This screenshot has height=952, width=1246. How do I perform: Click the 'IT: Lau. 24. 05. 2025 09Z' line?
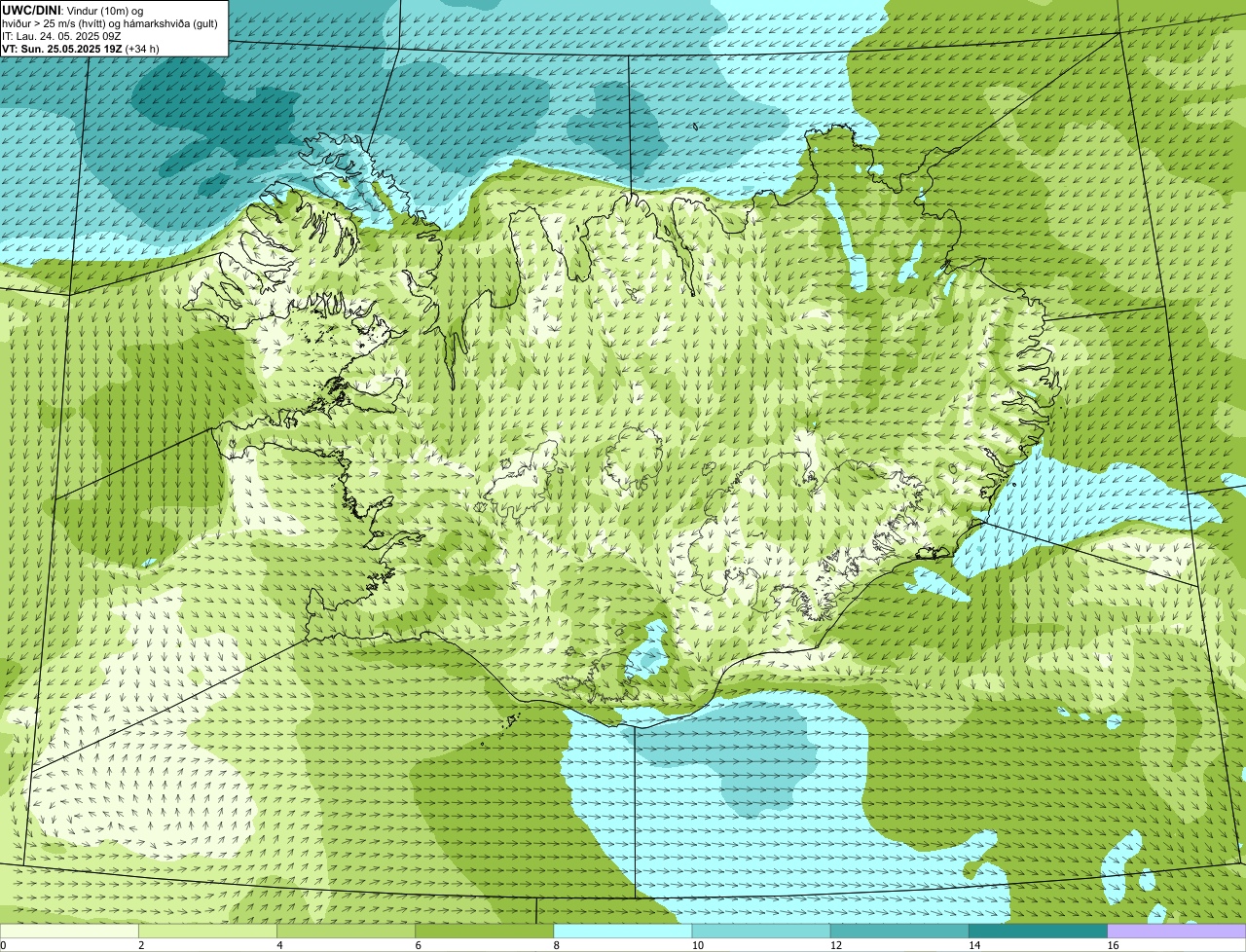[x=61, y=35]
